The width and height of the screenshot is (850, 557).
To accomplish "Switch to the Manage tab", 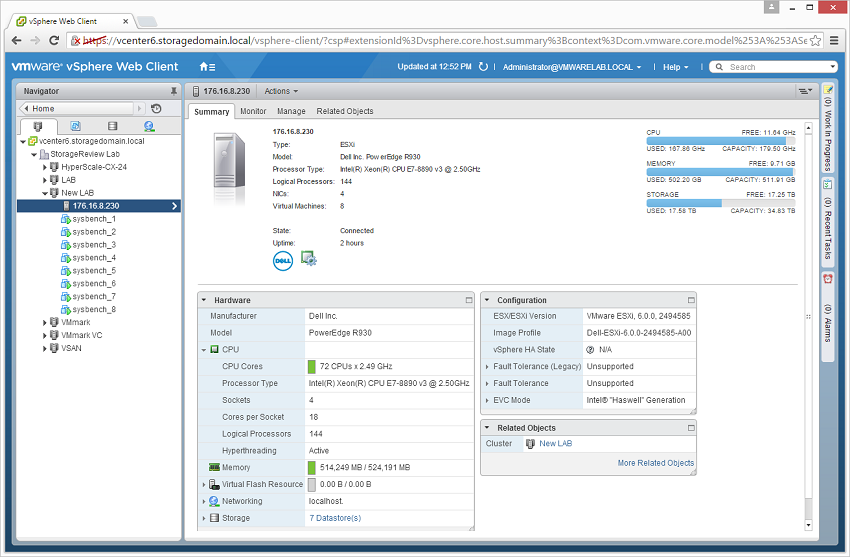I will point(291,111).
